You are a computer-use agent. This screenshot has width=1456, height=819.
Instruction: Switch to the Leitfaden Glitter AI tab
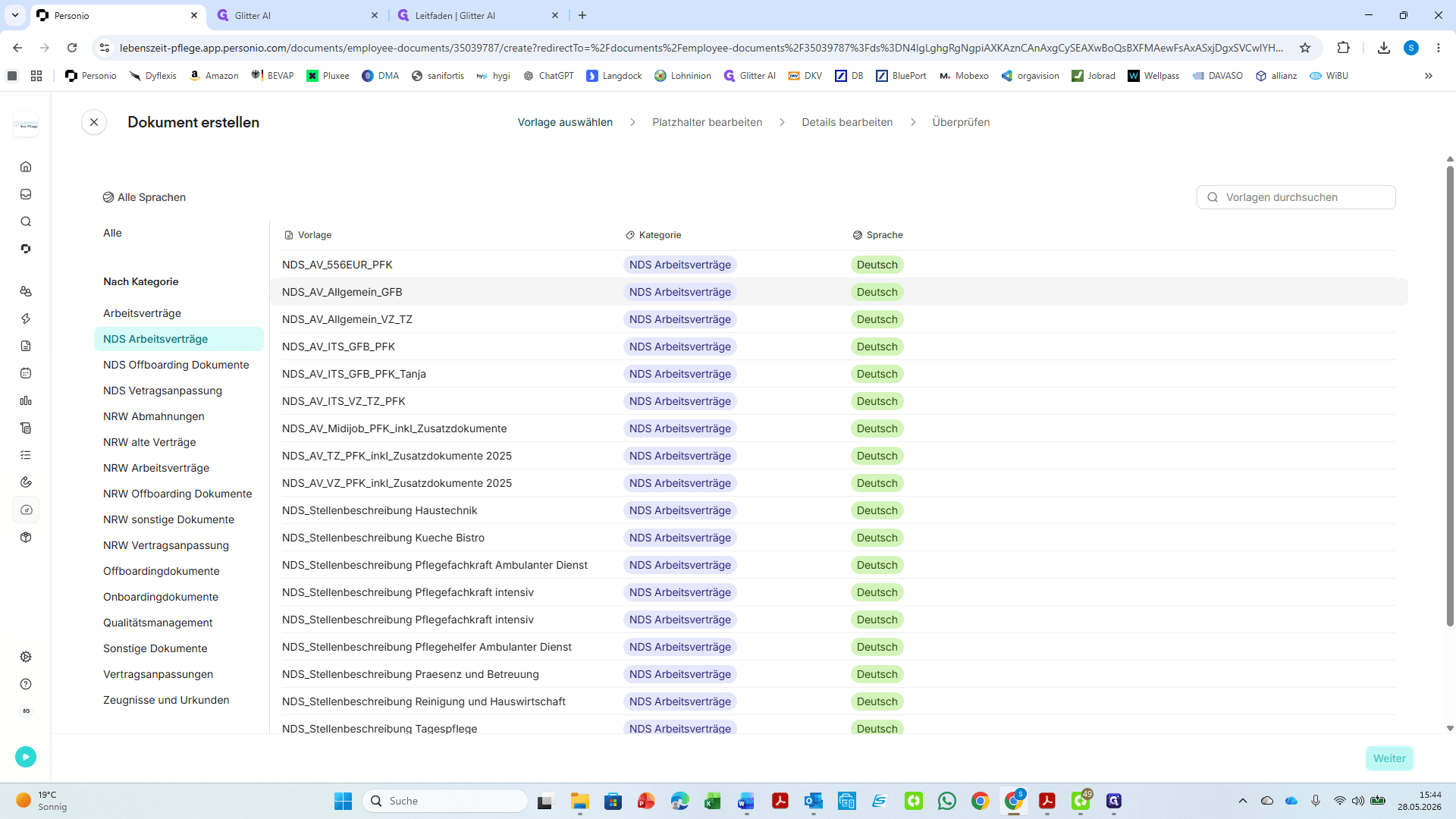coord(478,15)
